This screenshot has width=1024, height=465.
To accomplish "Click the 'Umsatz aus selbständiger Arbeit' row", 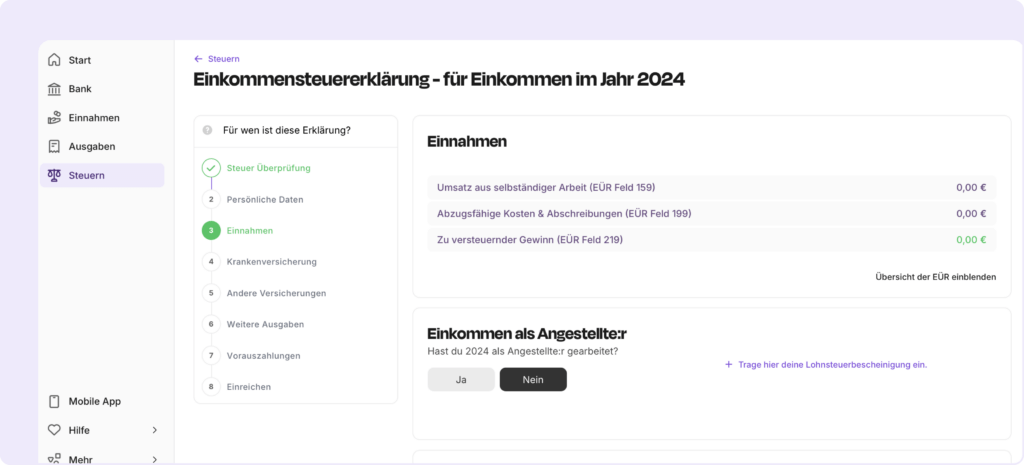I will coord(711,187).
